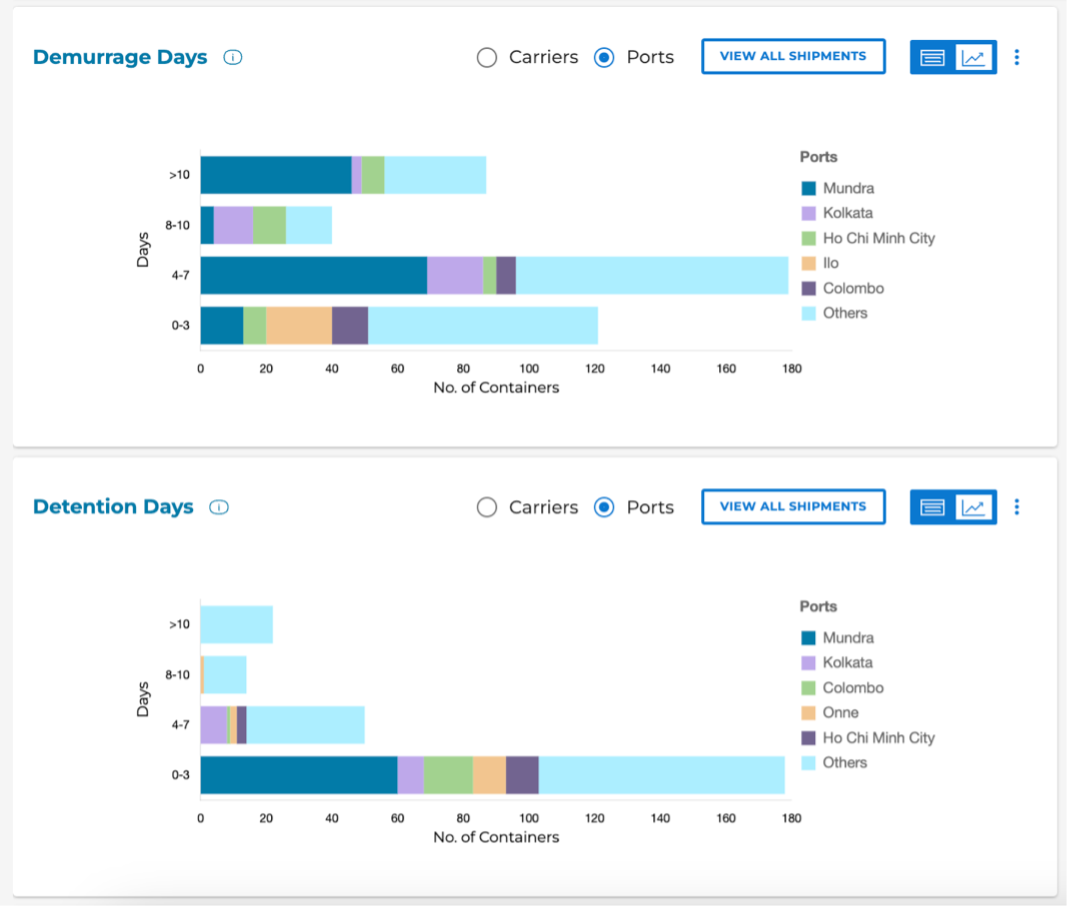Click Others segment of 0-3 detention bar
The height and width of the screenshot is (910, 1069).
pos(660,774)
